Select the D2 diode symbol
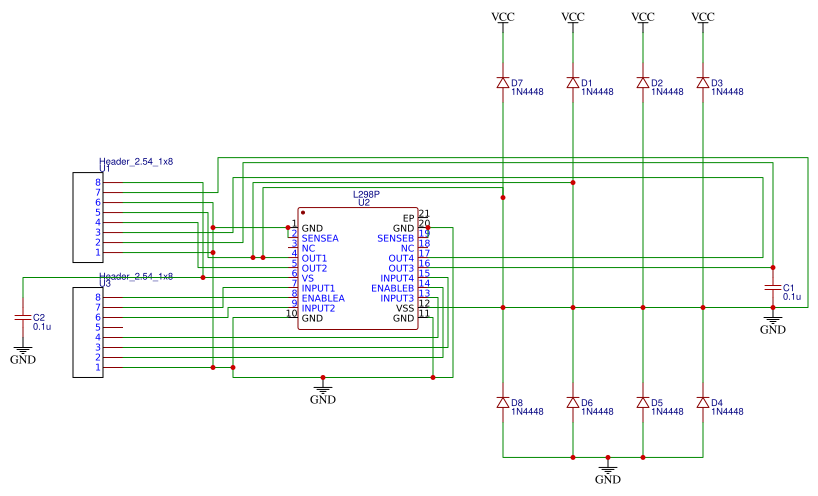 click(x=643, y=82)
